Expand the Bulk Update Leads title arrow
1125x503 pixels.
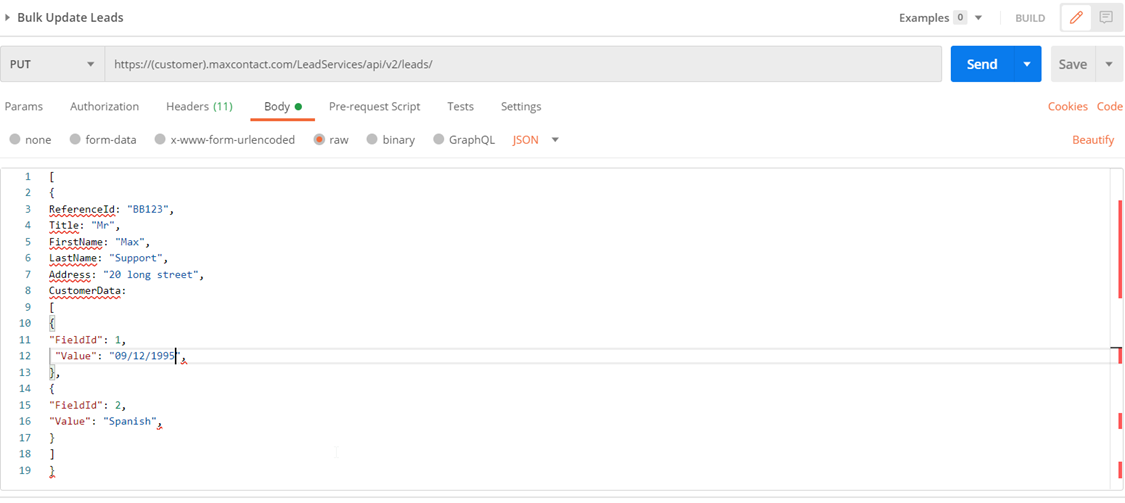pyautogui.click(x=7, y=18)
